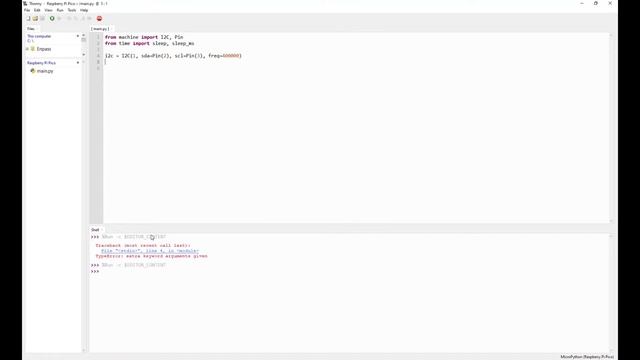Image resolution: width=640 pixels, height=360 pixels.
Task: Click the Traceback (most recent call last) line
Action: [x=143, y=246]
